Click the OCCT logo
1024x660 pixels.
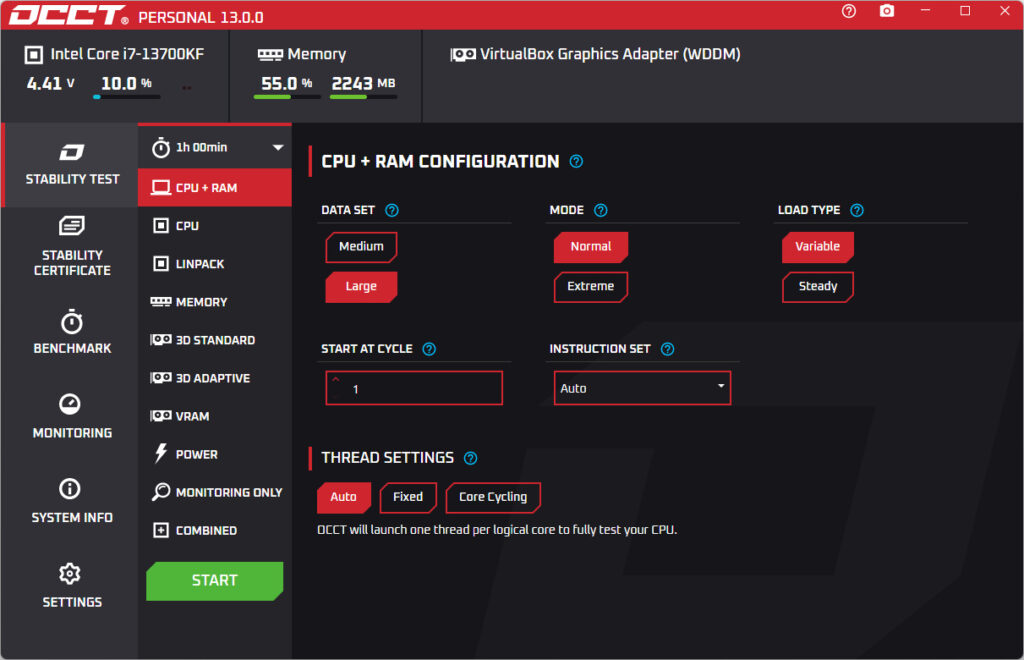click(x=69, y=16)
